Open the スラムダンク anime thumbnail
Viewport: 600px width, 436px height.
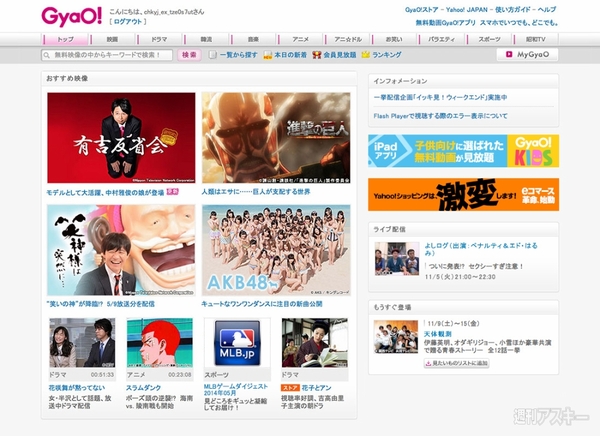coord(160,343)
